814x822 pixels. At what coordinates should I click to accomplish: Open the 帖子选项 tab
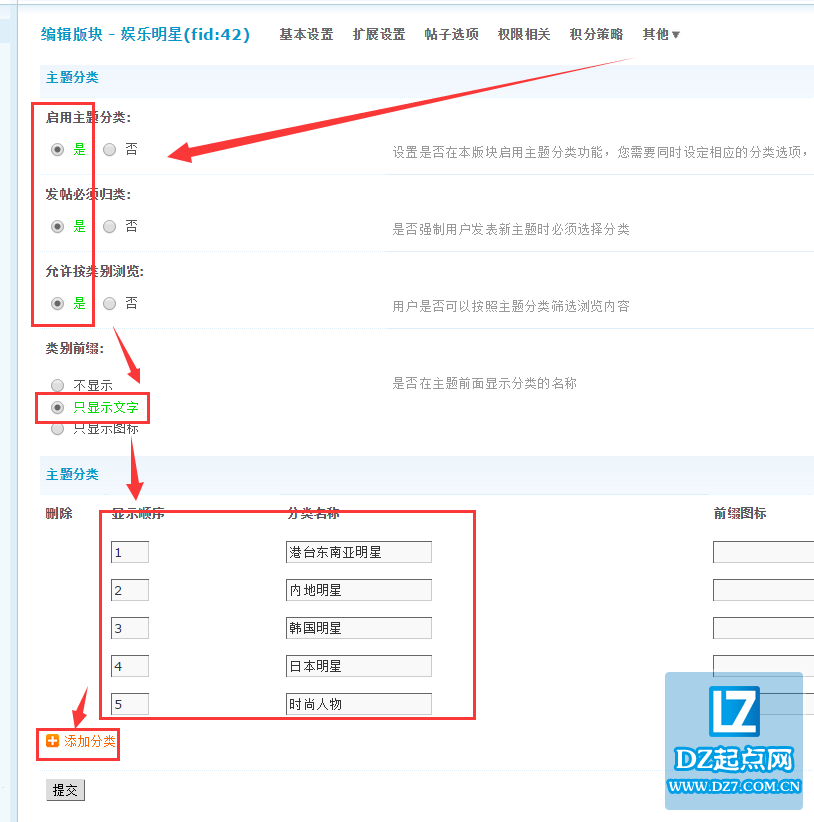pyautogui.click(x=452, y=35)
